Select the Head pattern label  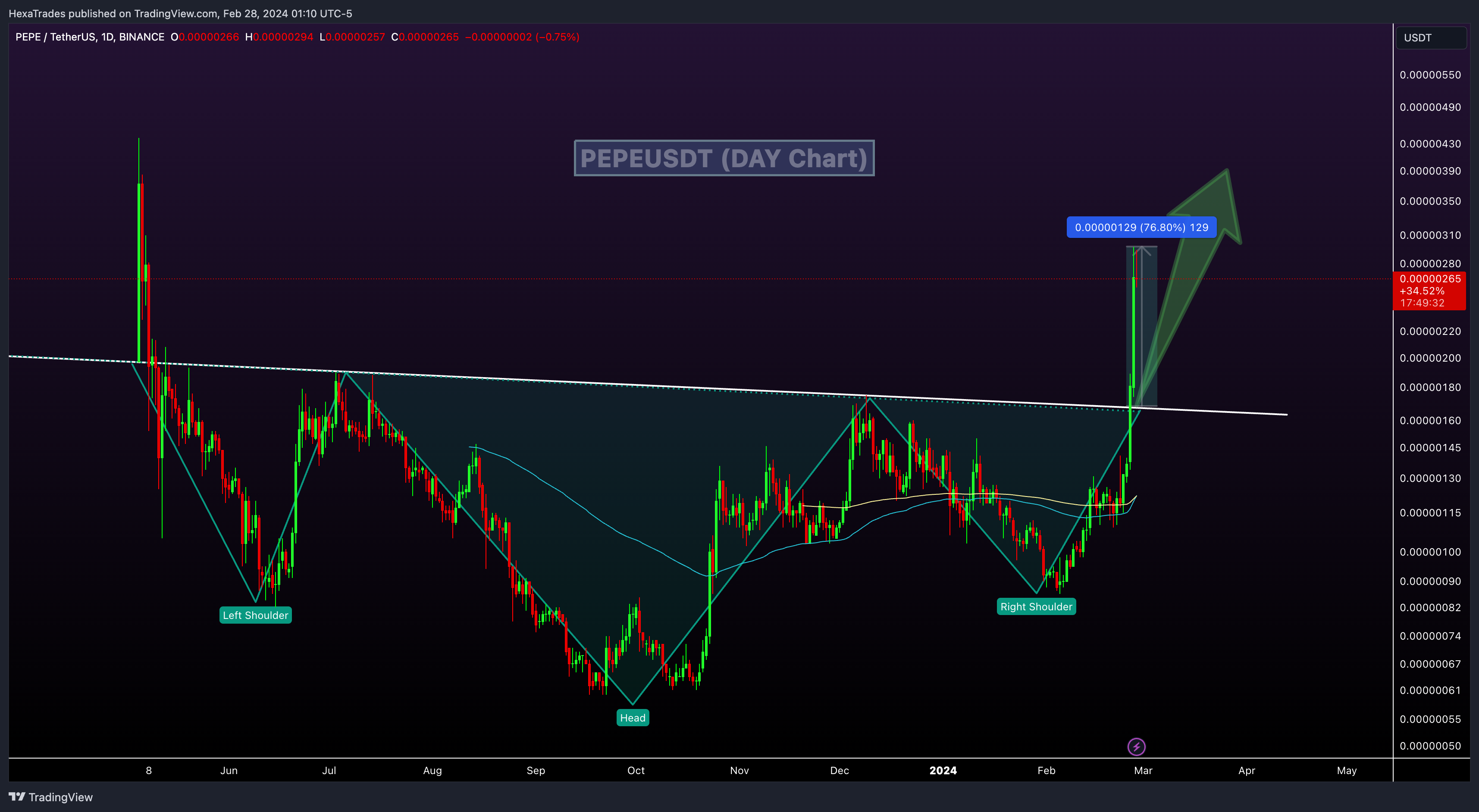[633, 718]
